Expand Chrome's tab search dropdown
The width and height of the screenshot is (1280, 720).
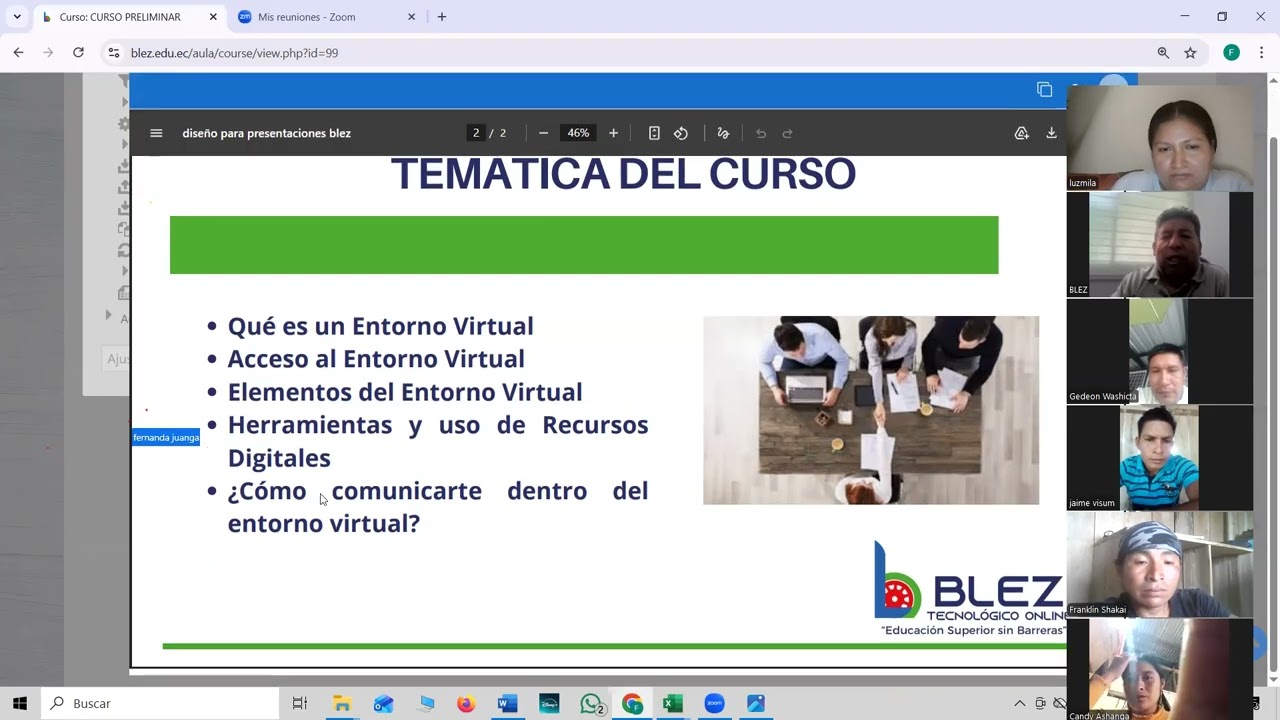[17, 17]
